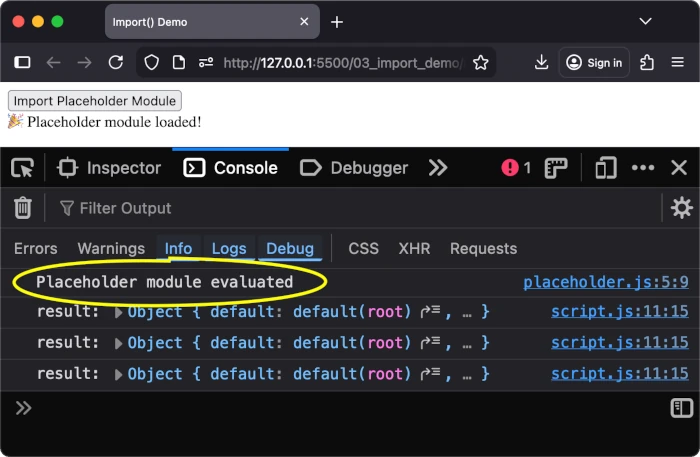The height and width of the screenshot is (457, 700).
Task: Click the Import Placeholder Module button
Action: tap(95, 101)
